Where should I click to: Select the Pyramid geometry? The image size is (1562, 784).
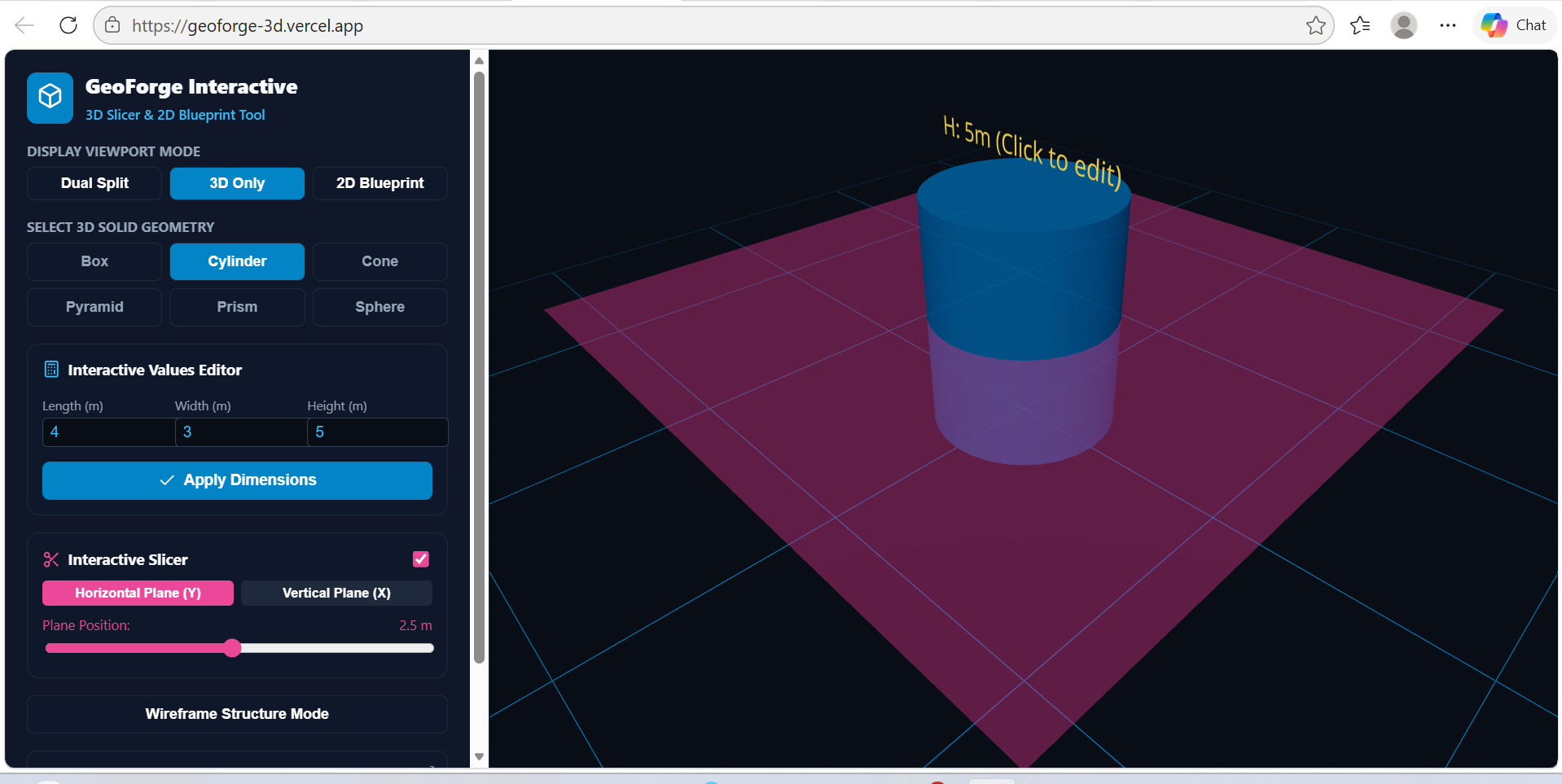tap(94, 307)
